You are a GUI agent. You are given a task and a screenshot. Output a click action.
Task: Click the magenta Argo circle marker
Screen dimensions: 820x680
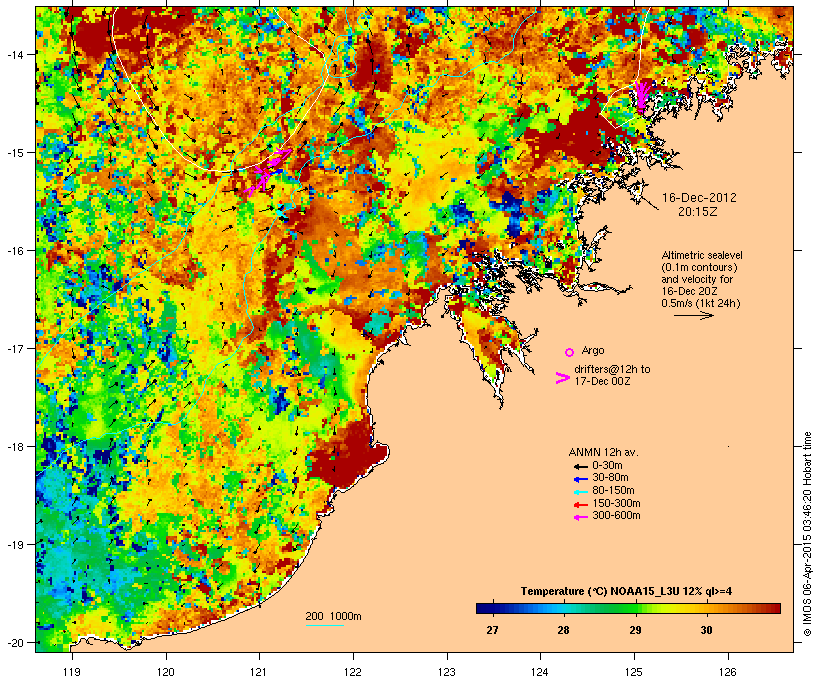tap(570, 352)
